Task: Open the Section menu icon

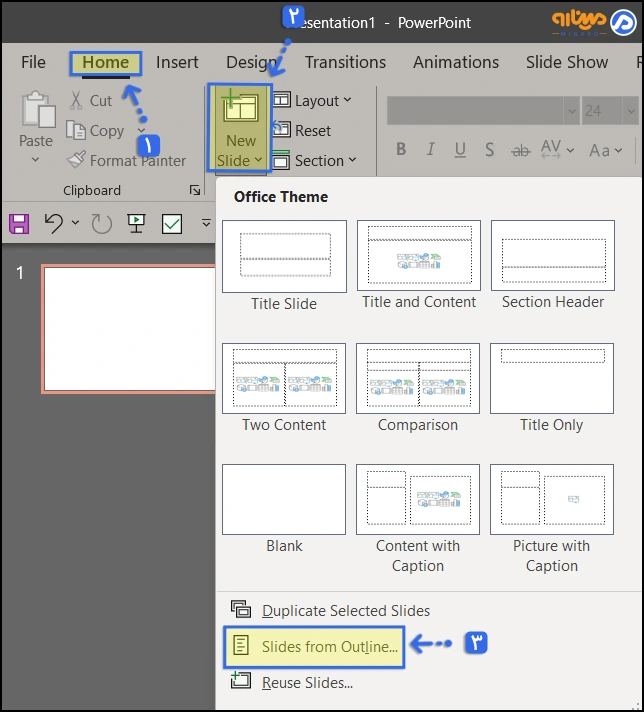Action: tap(281, 160)
